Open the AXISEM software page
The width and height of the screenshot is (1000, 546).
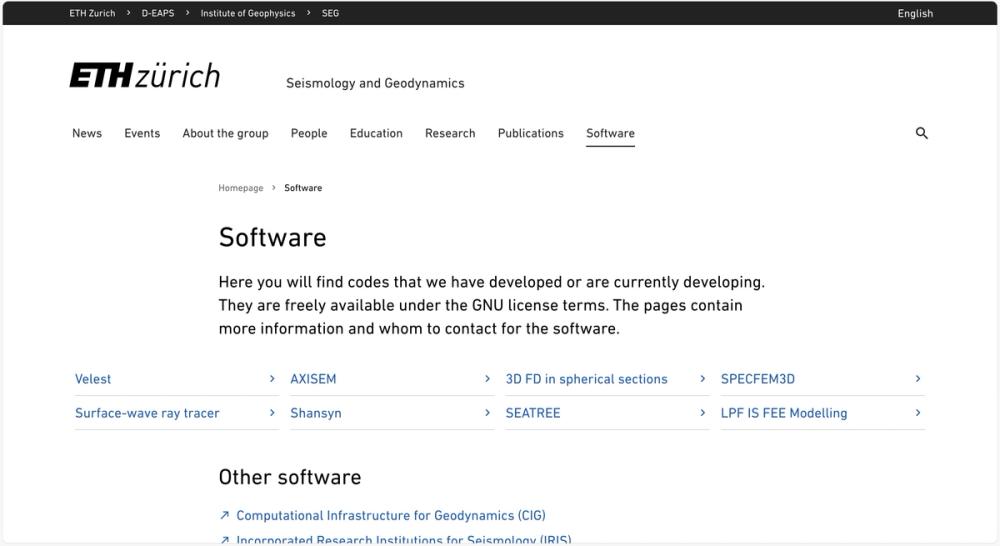(313, 379)
